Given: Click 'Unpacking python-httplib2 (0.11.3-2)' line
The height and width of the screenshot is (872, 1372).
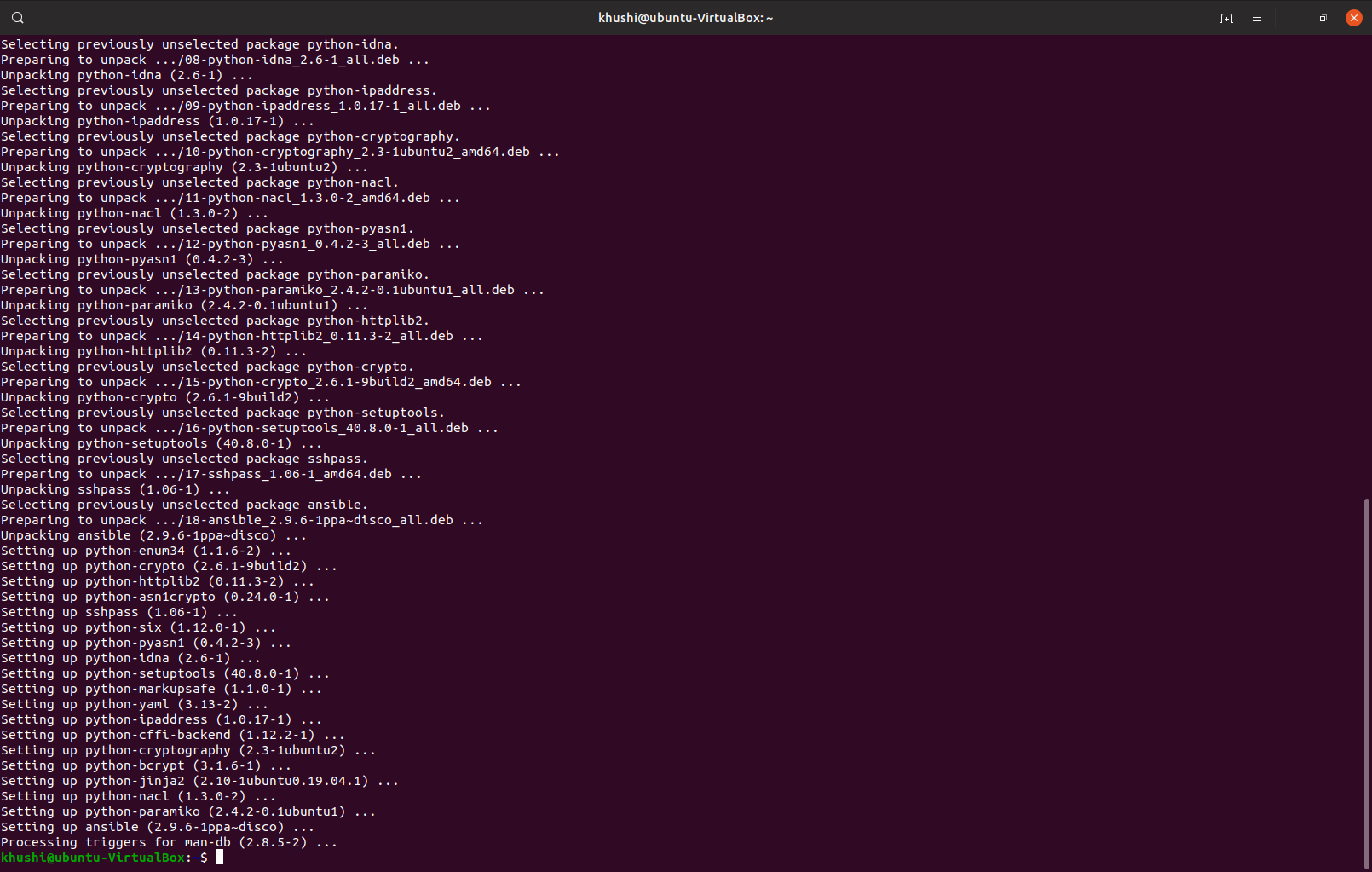Looking at the screenshot, I should (x=153, y=351).
